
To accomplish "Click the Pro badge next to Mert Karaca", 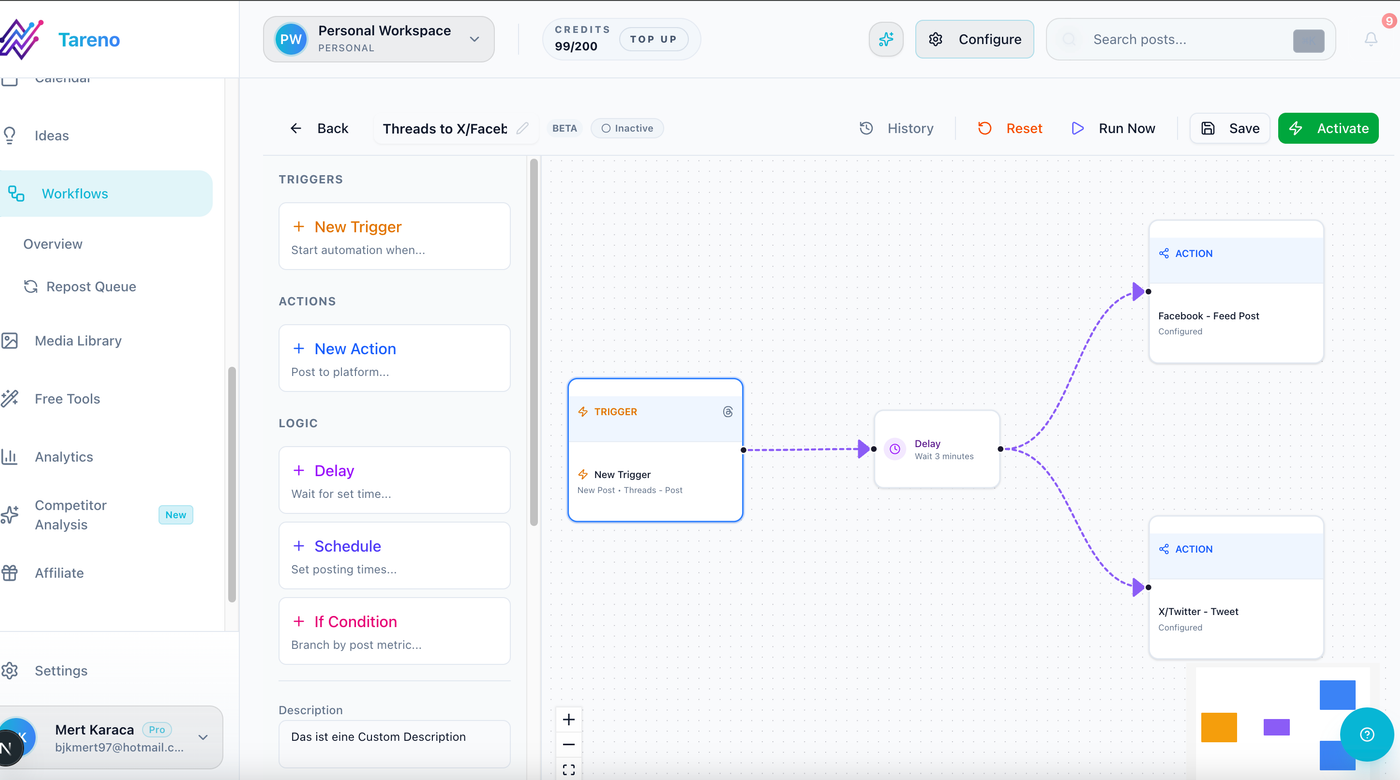I will [x=157, y=729].
